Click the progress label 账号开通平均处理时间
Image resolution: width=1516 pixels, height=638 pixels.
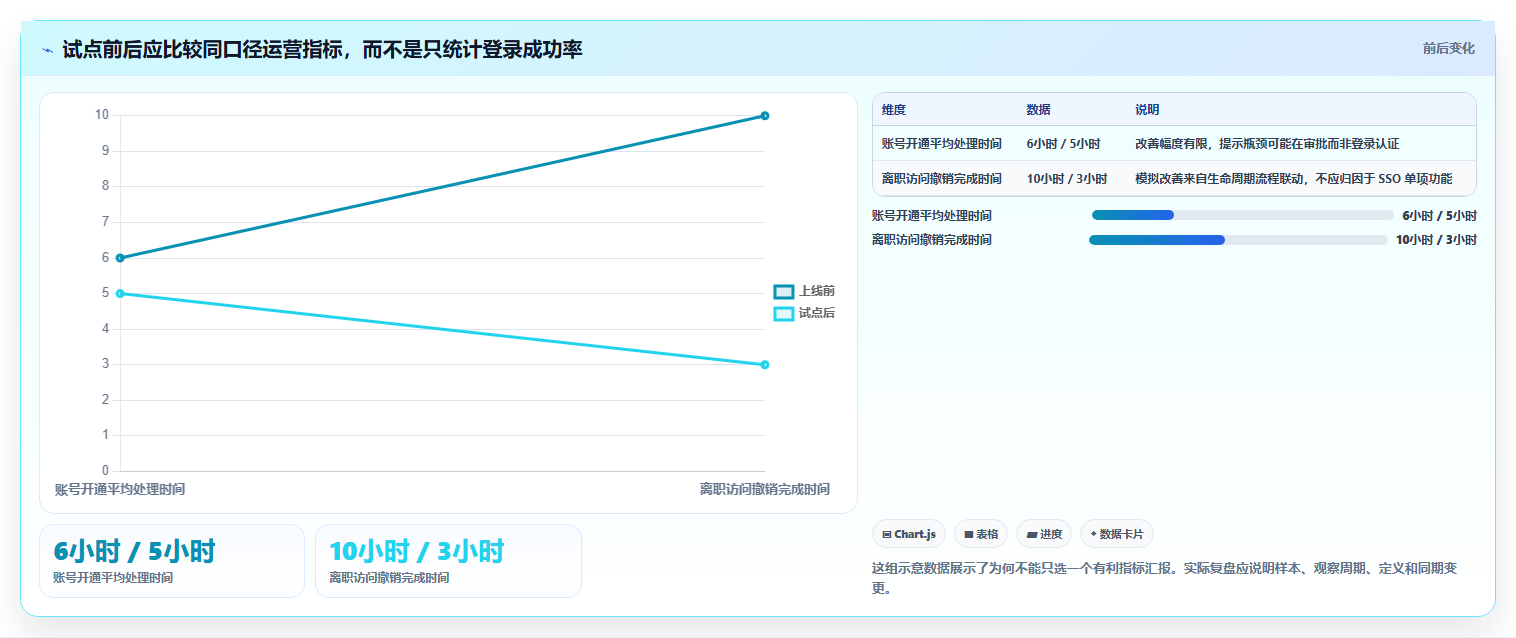tap(932, 215)
